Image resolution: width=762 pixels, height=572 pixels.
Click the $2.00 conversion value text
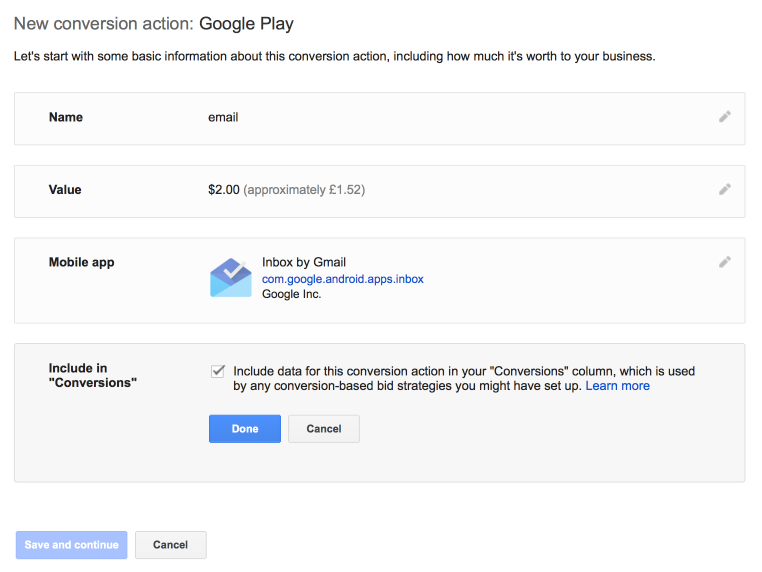click(x=224, y=190)
